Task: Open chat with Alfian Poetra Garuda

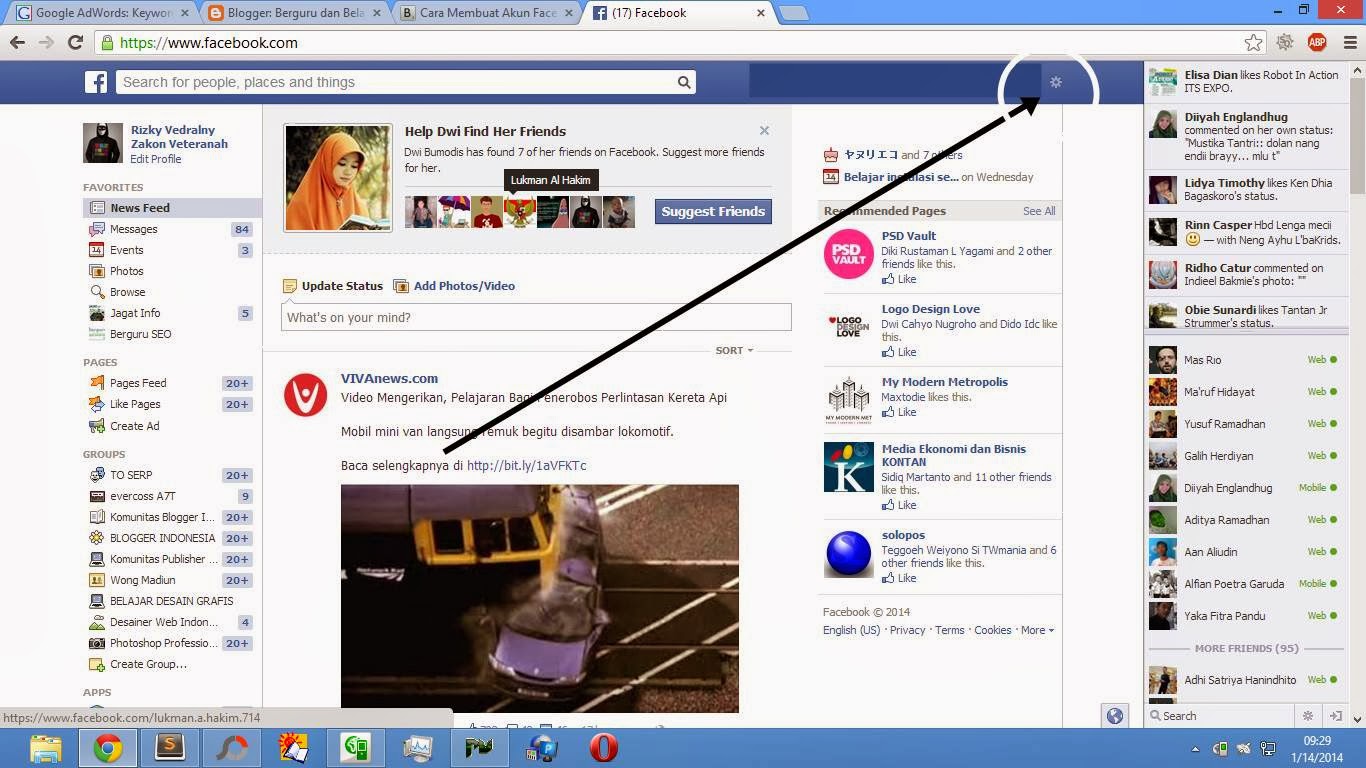Action: click(1244, 584)
